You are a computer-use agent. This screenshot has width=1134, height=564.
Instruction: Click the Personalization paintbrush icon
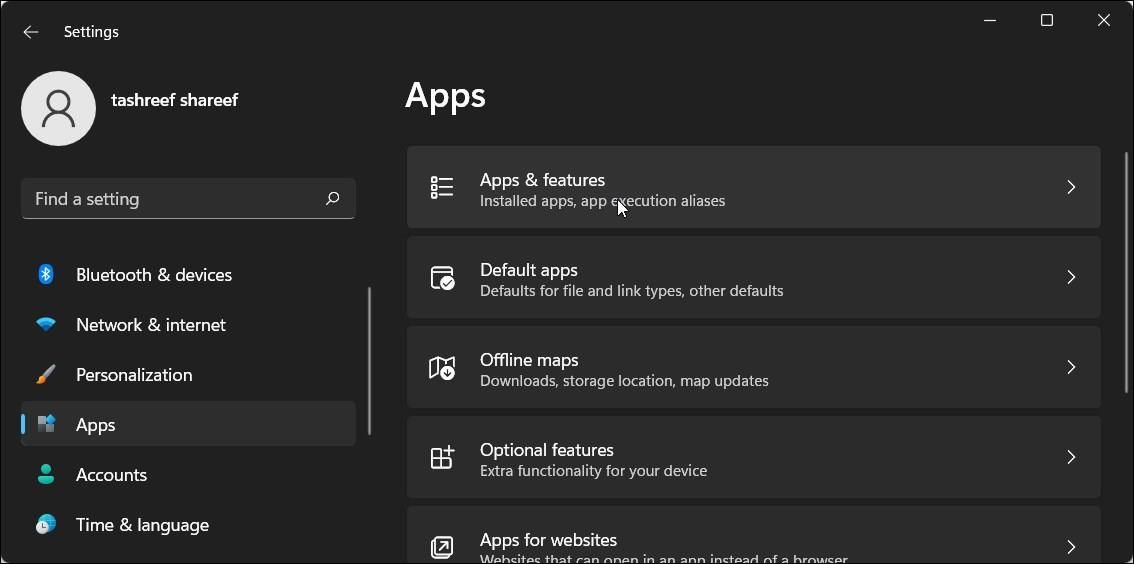click(x=46, y=375)
